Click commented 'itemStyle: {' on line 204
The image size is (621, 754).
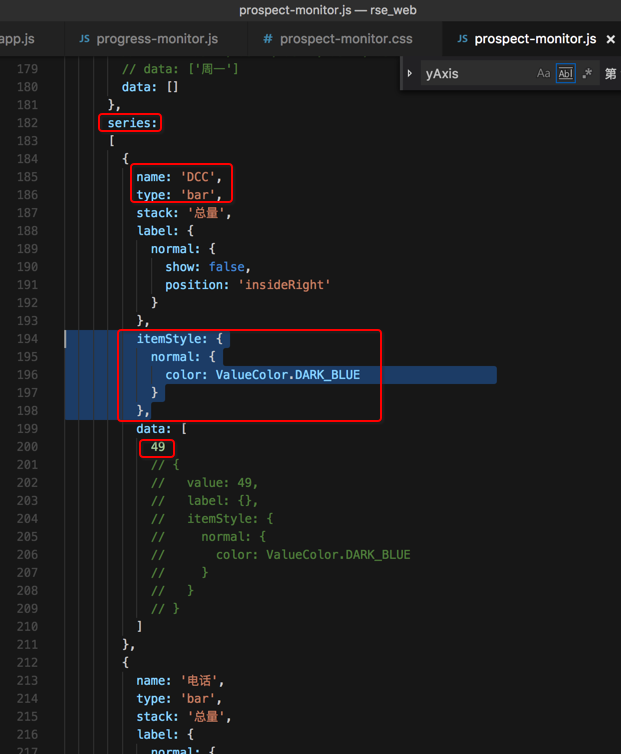click(230, 519)
